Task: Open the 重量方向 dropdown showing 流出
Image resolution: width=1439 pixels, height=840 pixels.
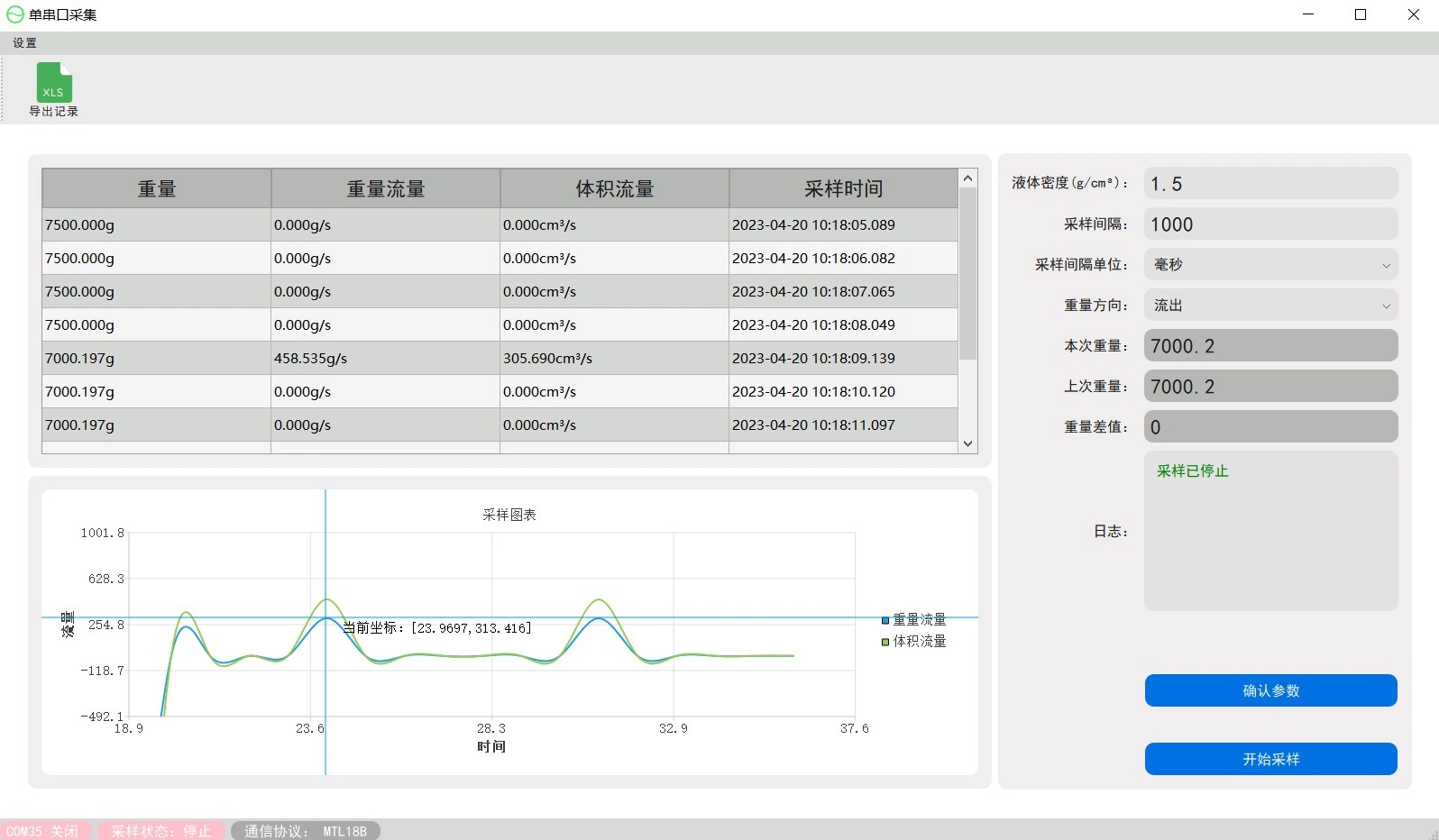Action: (1270, 305)
